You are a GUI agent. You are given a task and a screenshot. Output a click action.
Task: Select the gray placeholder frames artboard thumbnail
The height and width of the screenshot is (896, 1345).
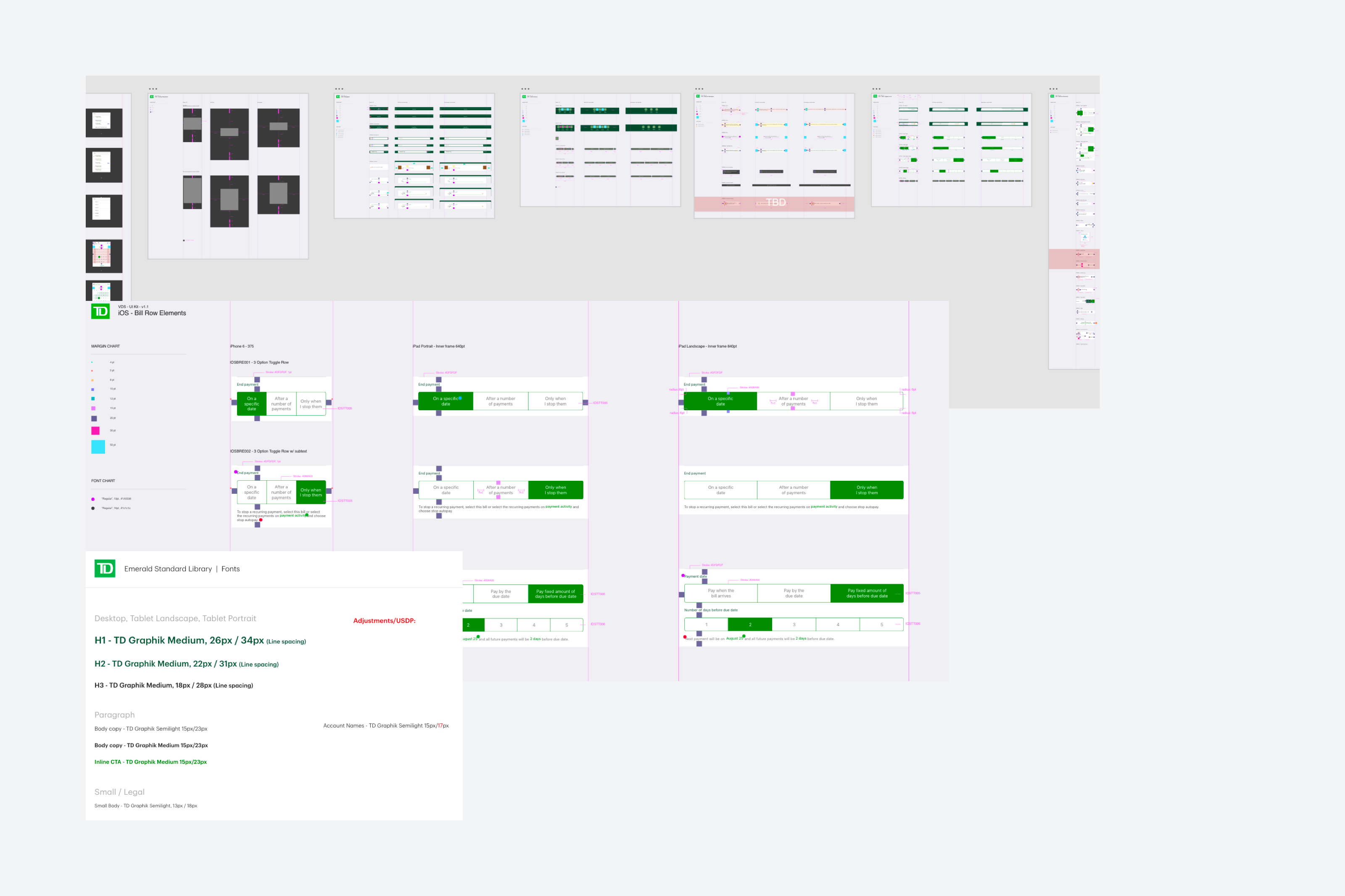pos(228,176)
